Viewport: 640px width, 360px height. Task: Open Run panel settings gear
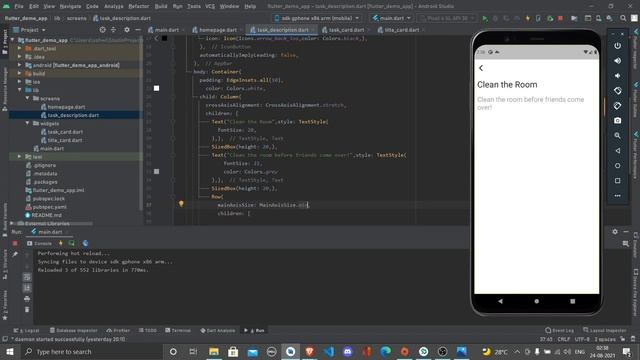pos(615,232)
